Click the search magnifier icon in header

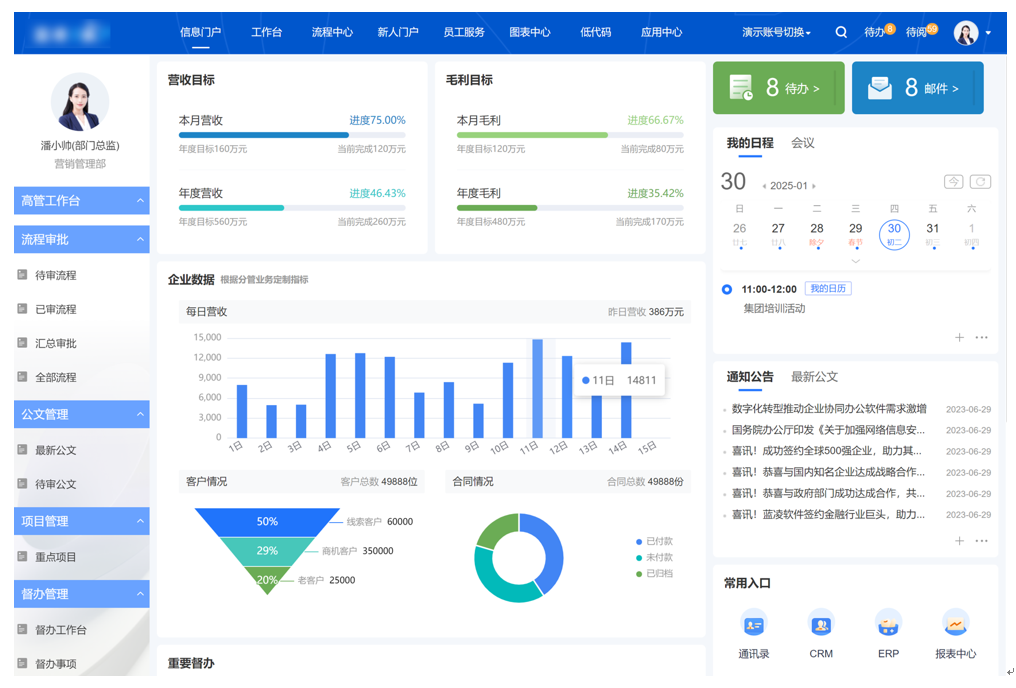[841, 32]
